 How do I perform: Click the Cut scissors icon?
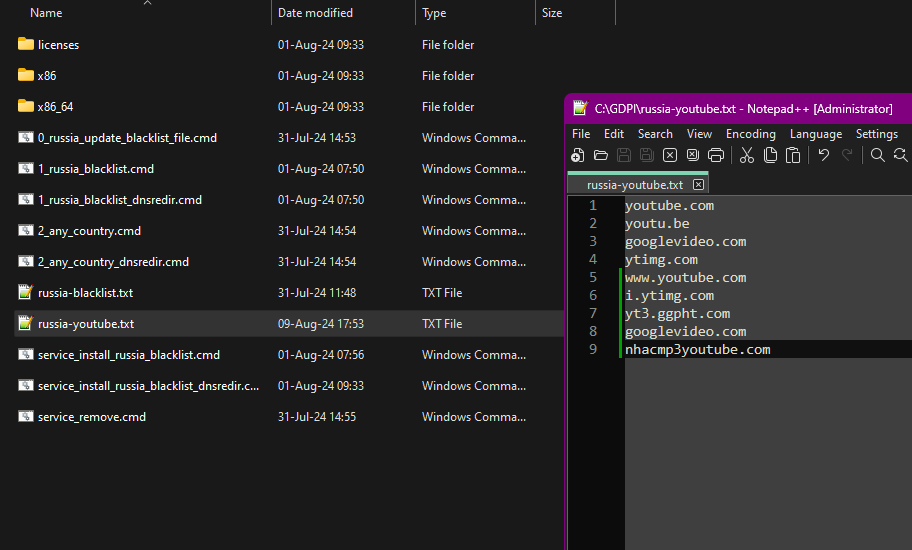pyautogui.click(x=747, y=155)
